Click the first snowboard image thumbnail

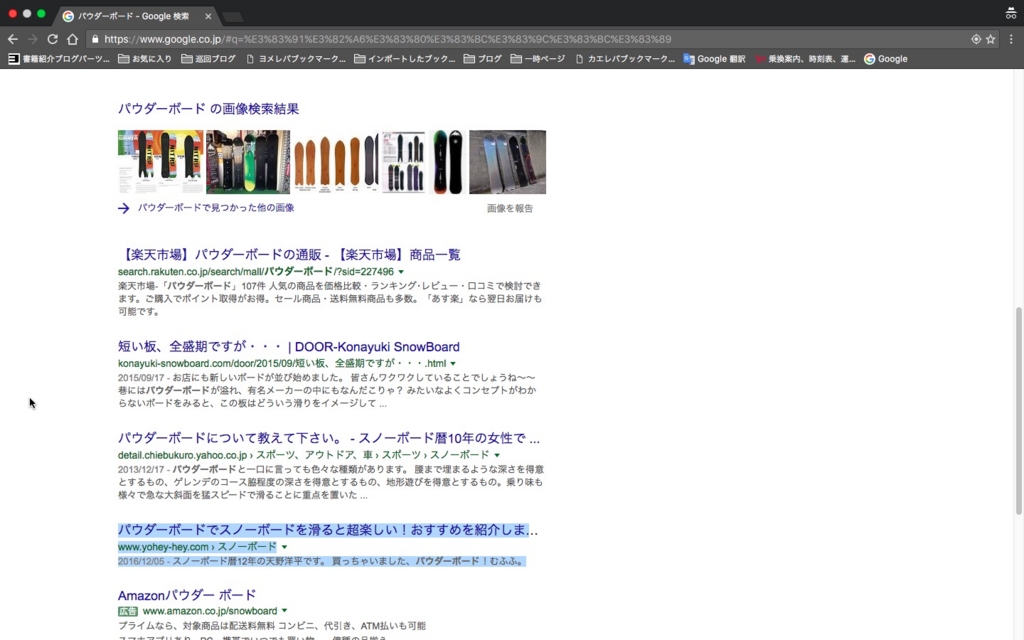[x=160, y=162]
